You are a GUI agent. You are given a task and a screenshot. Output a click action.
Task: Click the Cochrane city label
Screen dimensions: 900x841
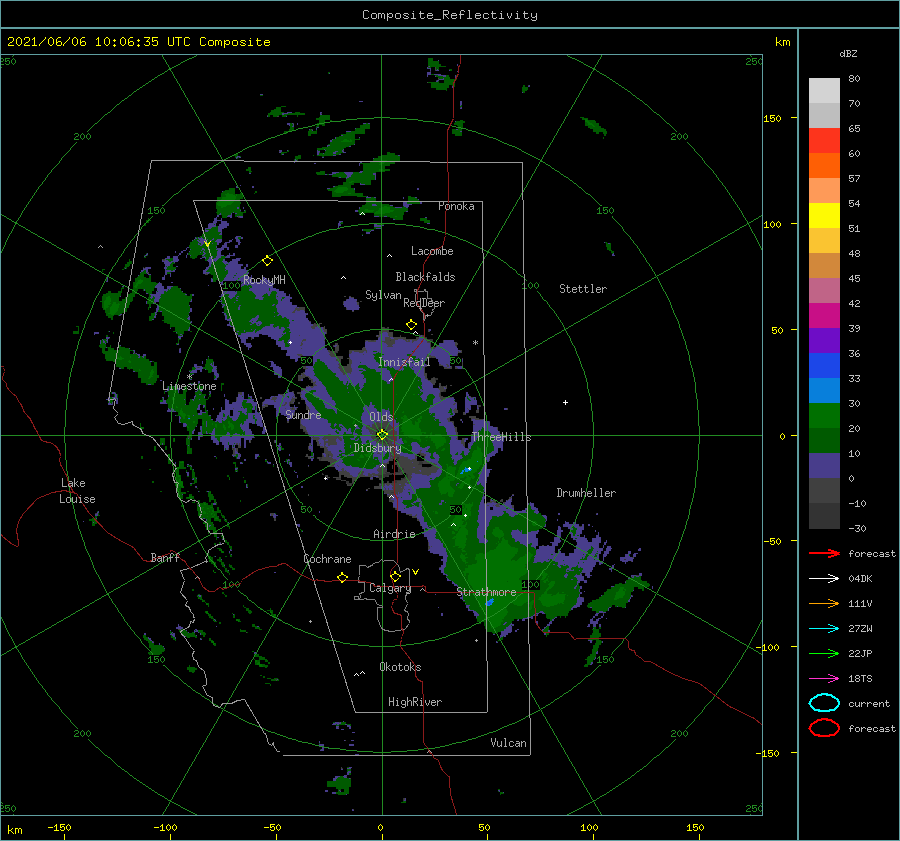tap(327, 559)
